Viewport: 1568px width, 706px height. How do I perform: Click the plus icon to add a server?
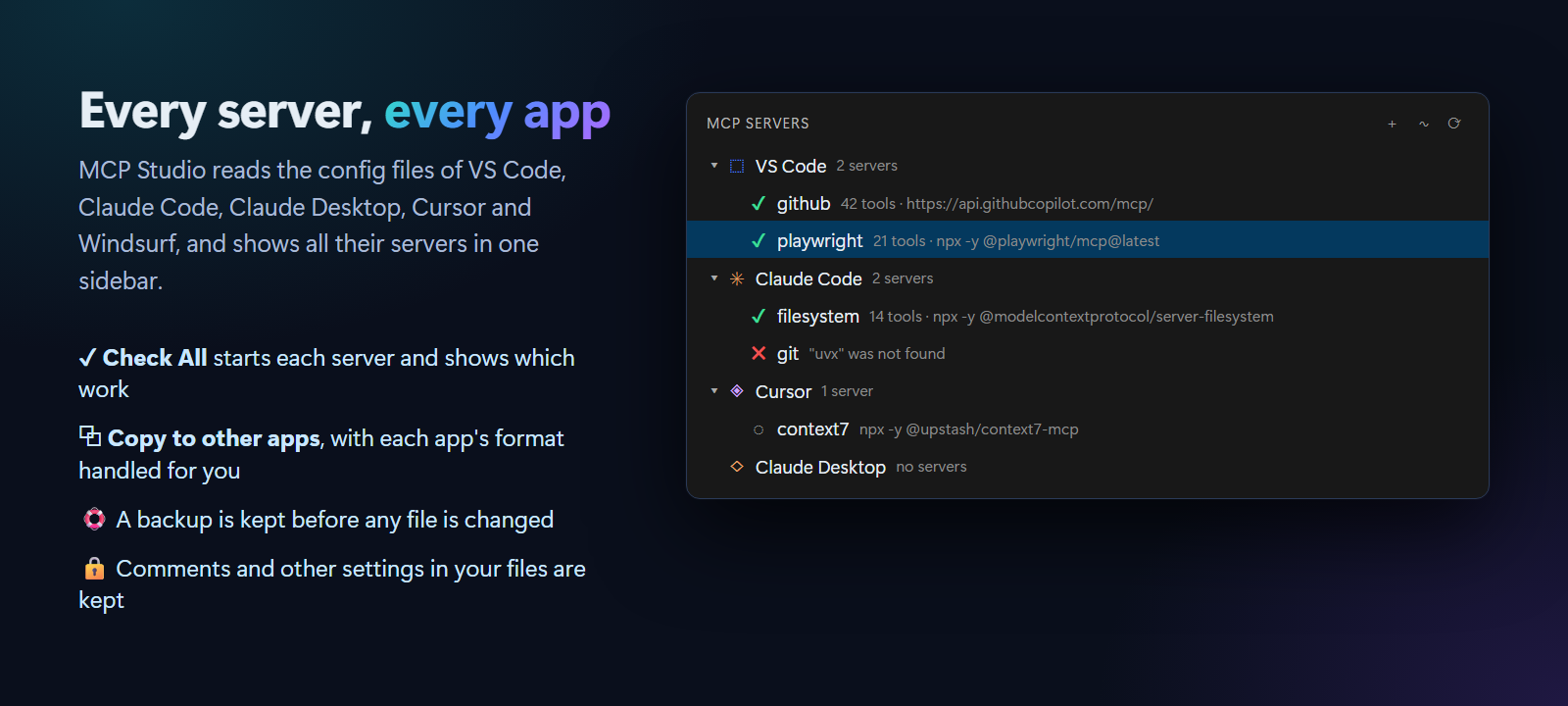[1392, 124]
